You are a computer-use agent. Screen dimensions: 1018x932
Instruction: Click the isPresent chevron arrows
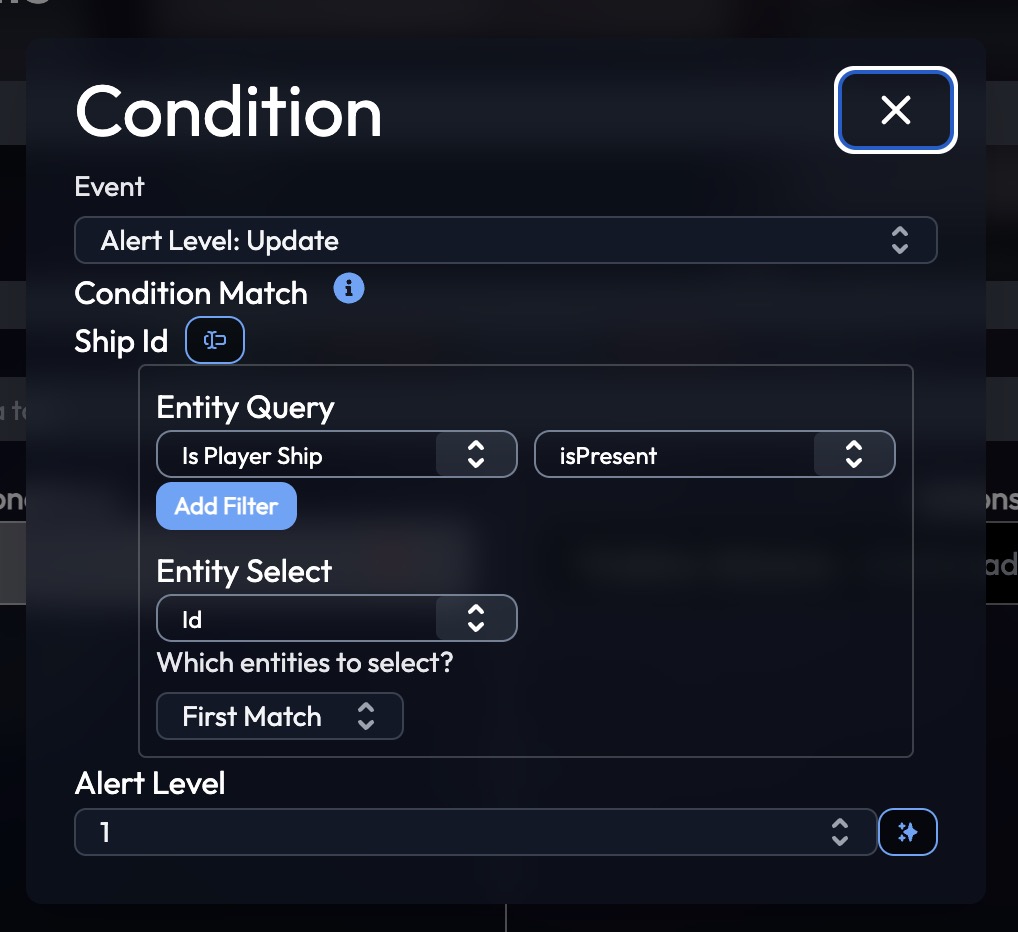854,454
